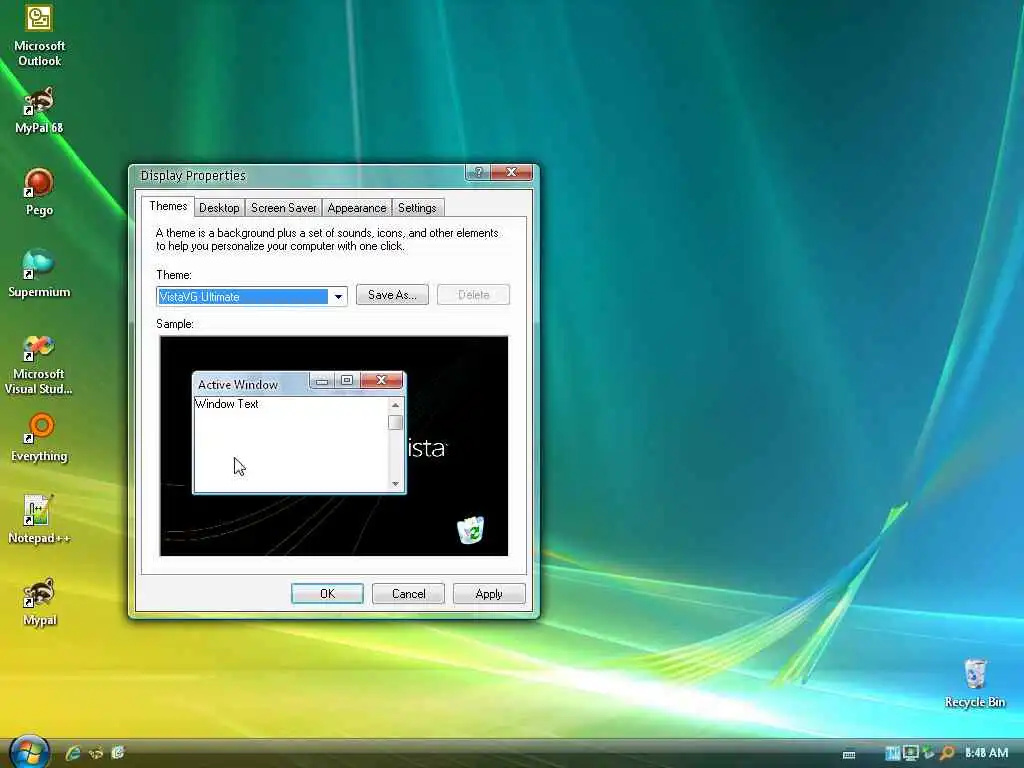1024x768 pixels.
Task: Close the Display Properties dialog
Action: click(511, 172)
